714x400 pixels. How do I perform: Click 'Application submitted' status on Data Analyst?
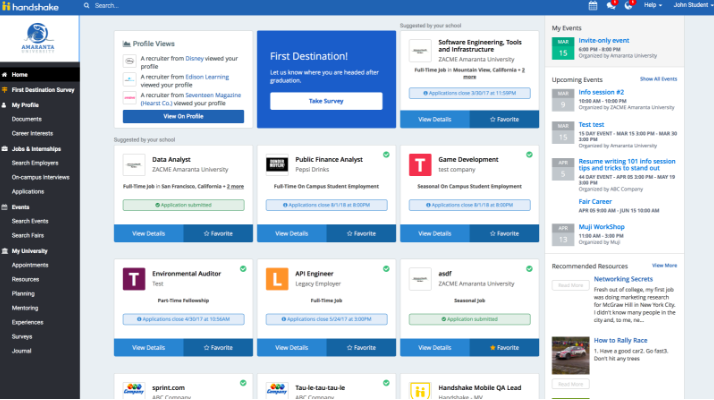coord(183,205)
